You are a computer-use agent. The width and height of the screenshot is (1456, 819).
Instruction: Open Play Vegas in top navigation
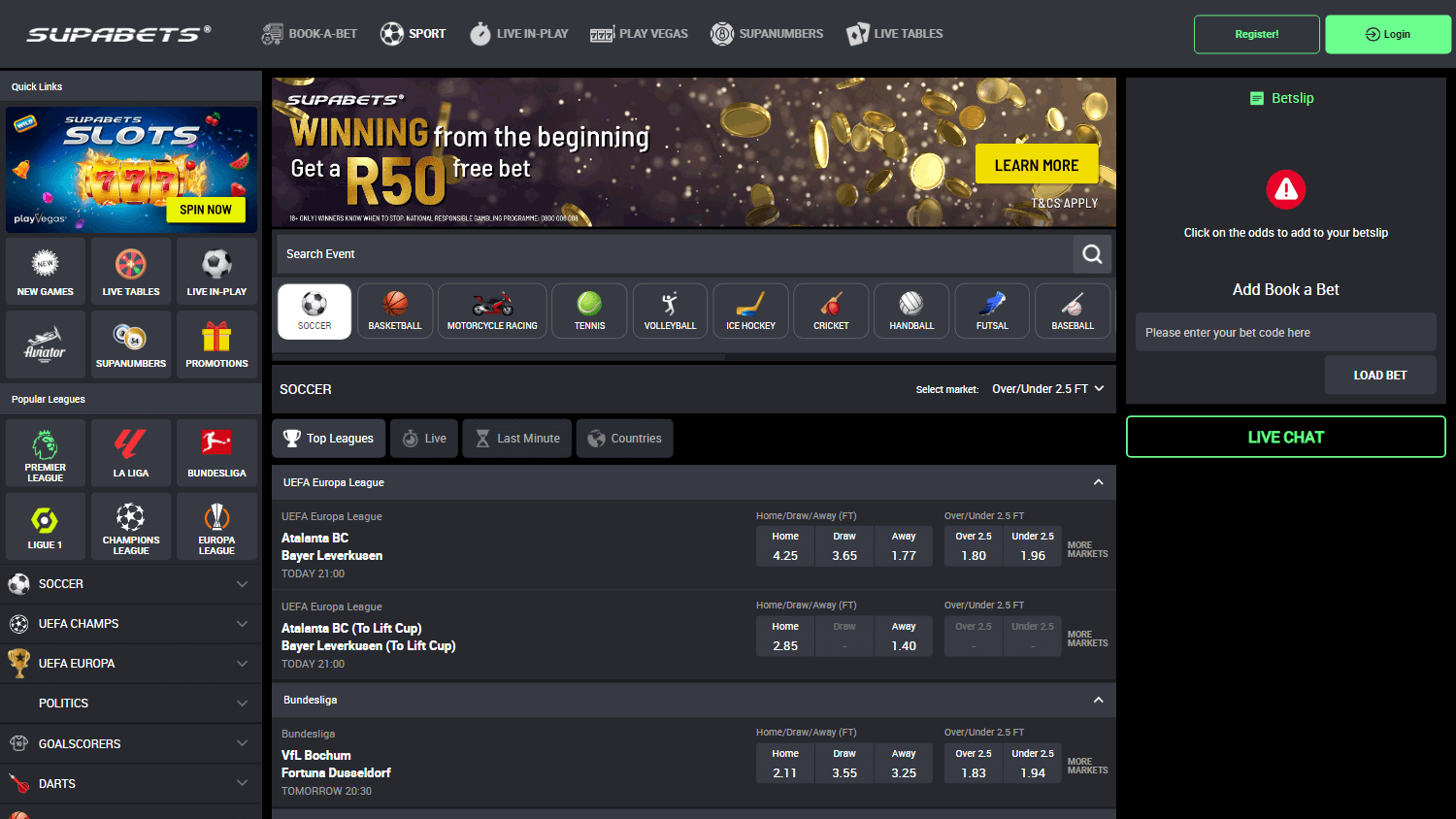point(639,34)
